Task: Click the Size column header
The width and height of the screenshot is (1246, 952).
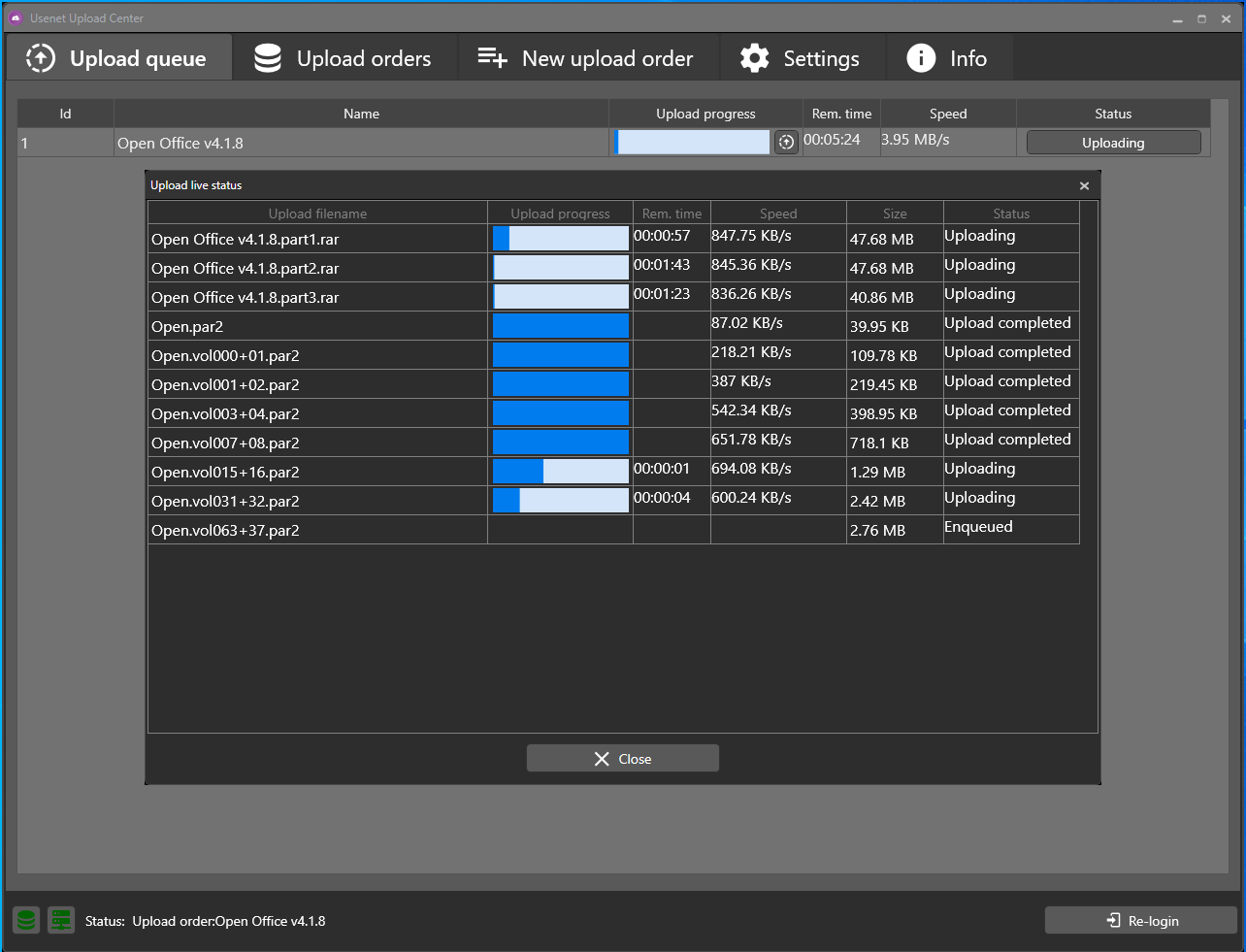Action: 894,213
